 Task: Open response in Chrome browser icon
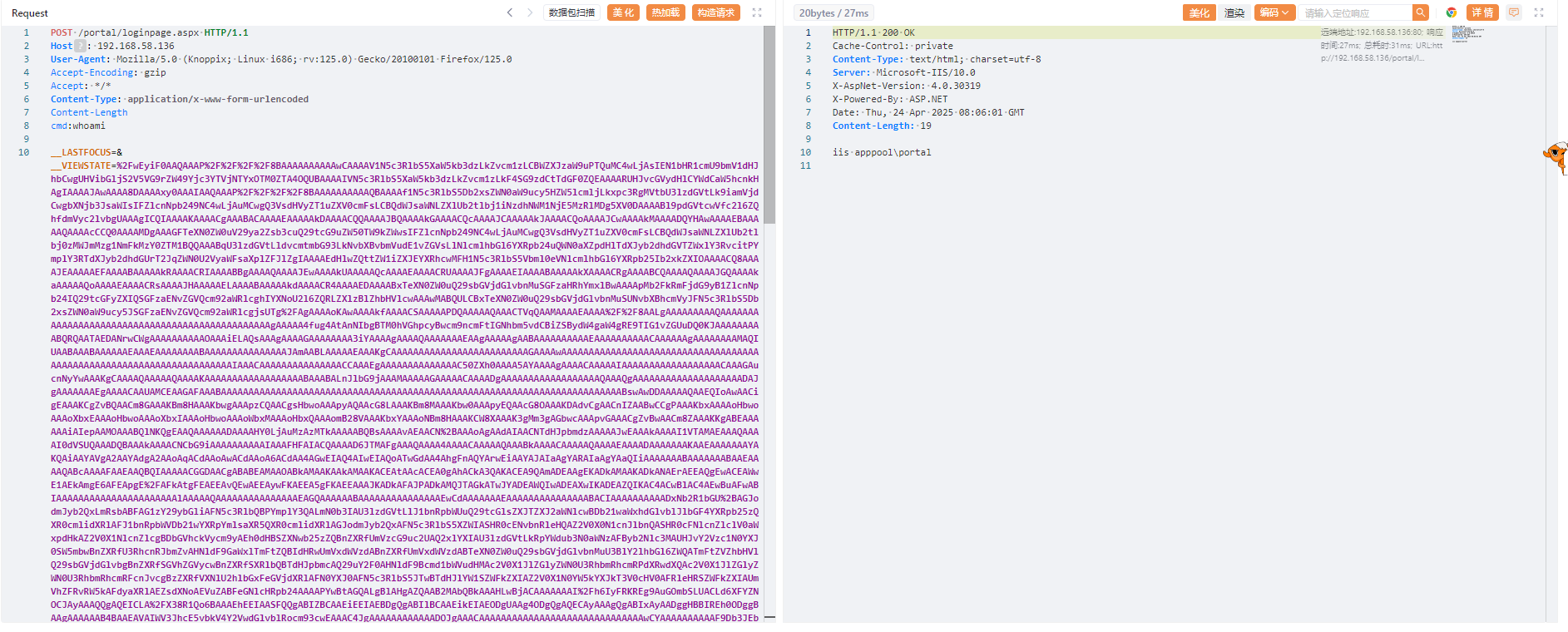(x=1452, y=12)
